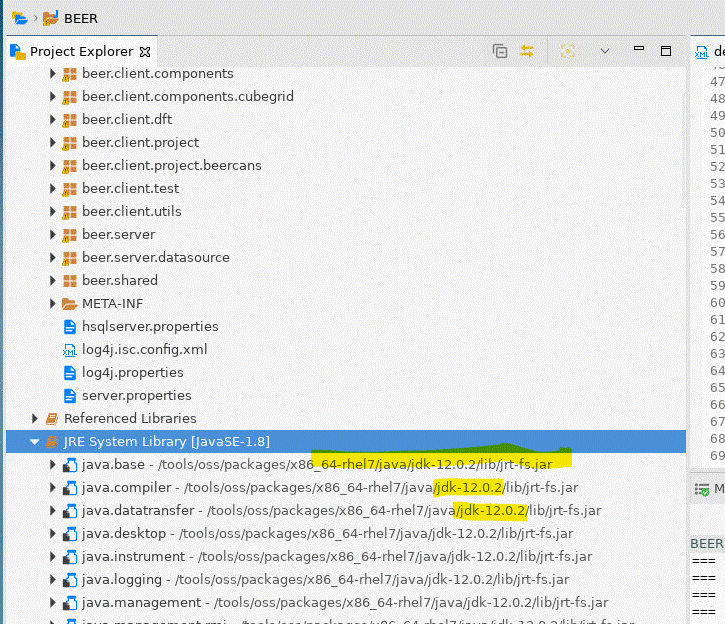The image size is (725, 624).
Task: Expand the beer.client.utils package
Action: tap(52, 212)
